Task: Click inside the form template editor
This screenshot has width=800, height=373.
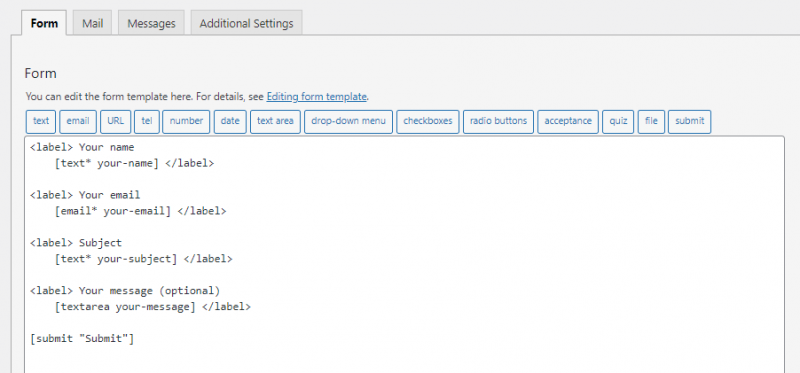Action: click(405, 254)
